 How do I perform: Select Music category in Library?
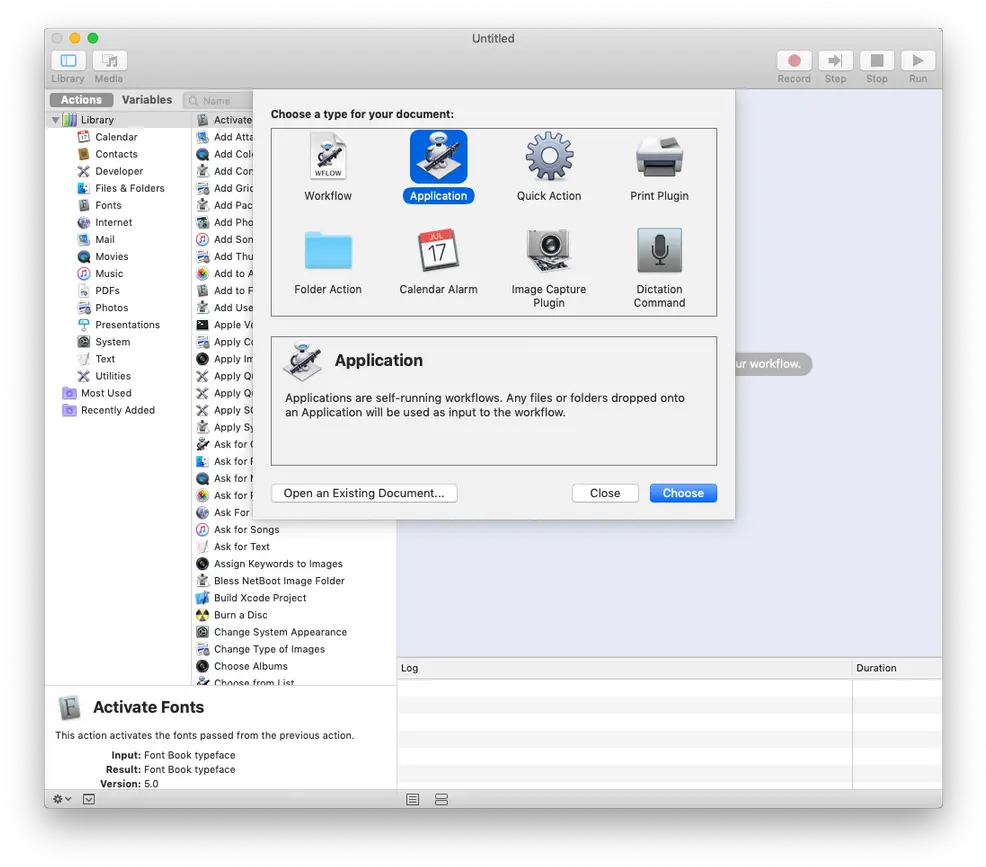click(x=109, y=273)
